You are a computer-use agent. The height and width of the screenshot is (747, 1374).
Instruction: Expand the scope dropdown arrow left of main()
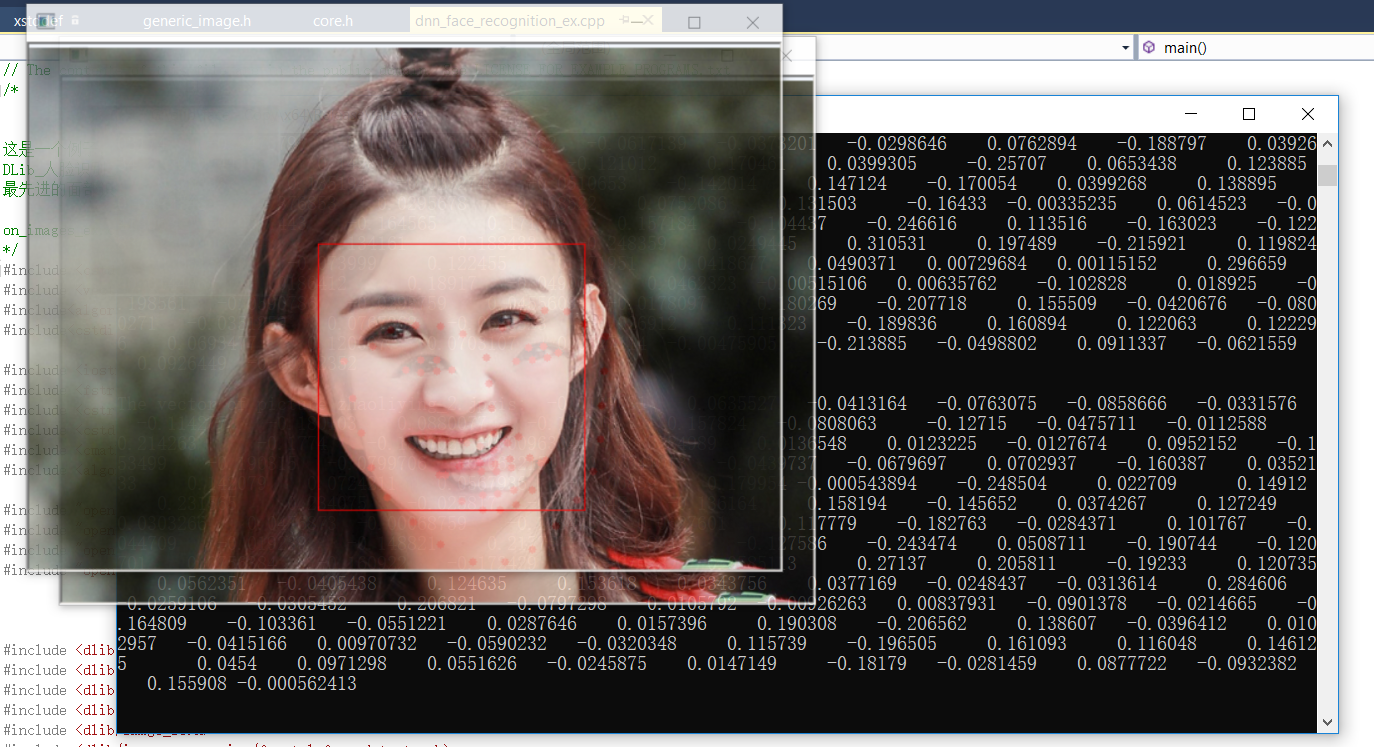(x=1126, y=48)
